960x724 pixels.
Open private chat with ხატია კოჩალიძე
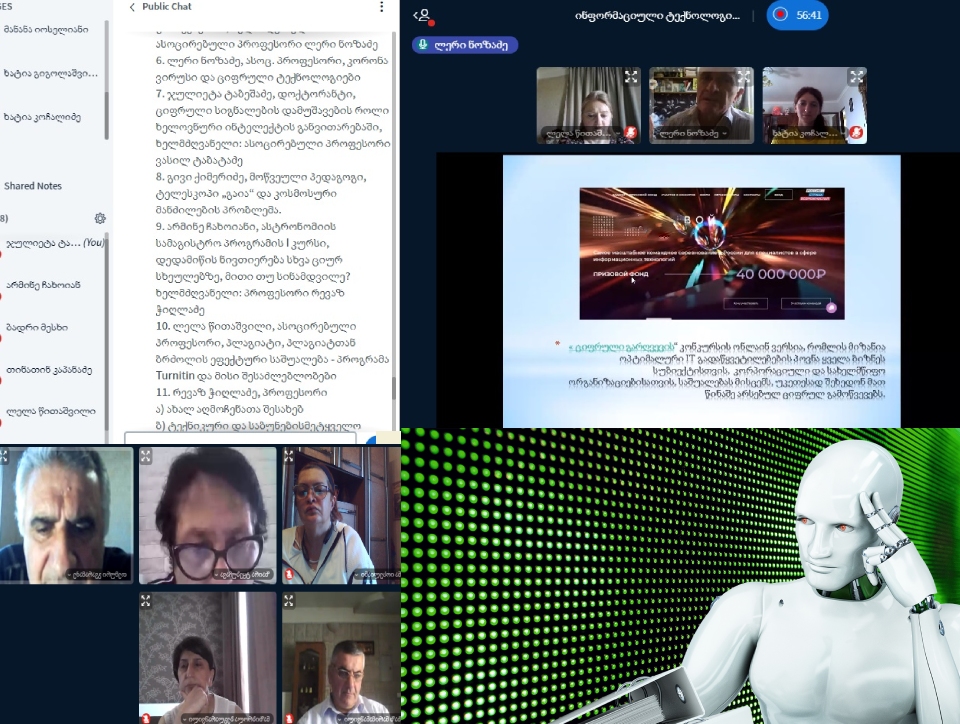[42, 117]
